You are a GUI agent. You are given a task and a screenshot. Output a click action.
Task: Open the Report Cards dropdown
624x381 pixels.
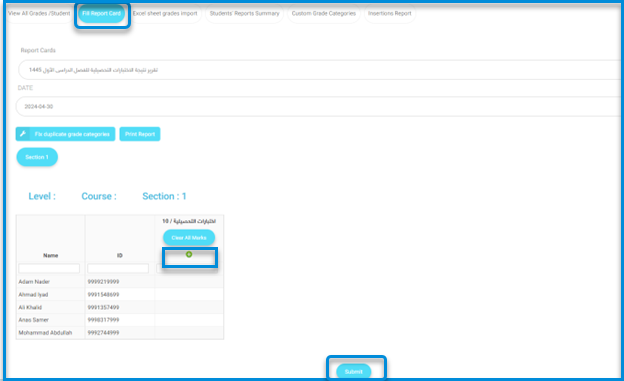[320, 70]
